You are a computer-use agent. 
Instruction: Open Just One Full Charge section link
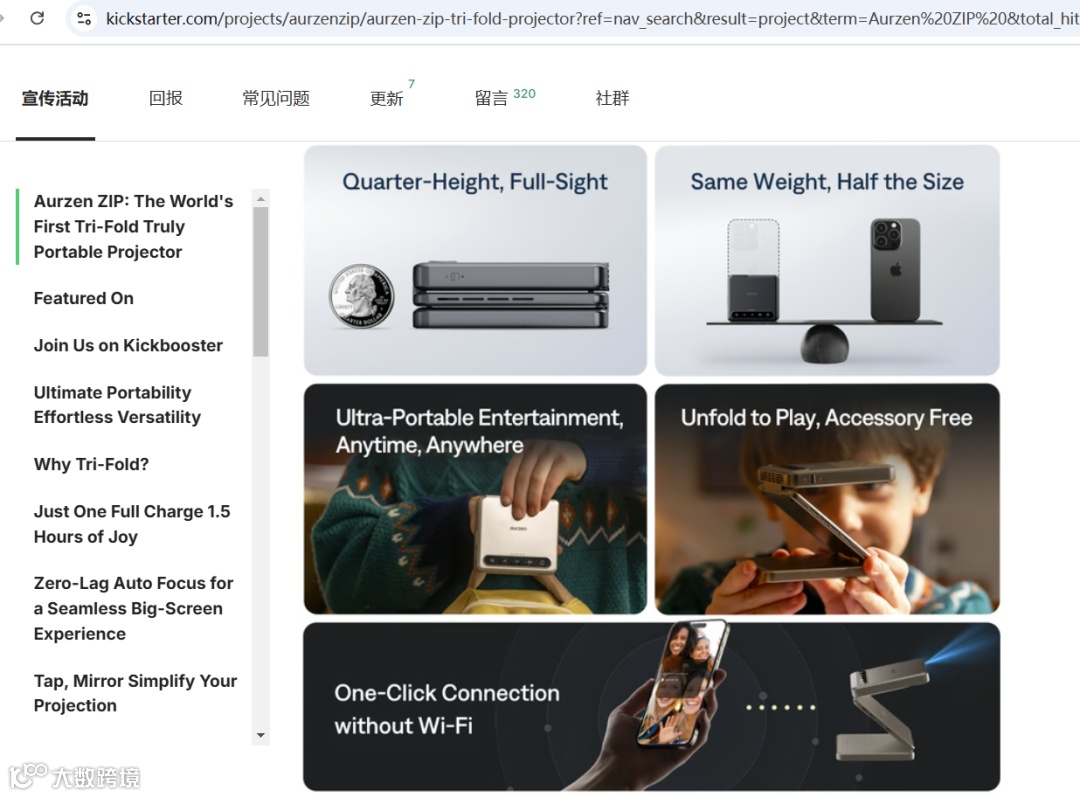[132, 524]
